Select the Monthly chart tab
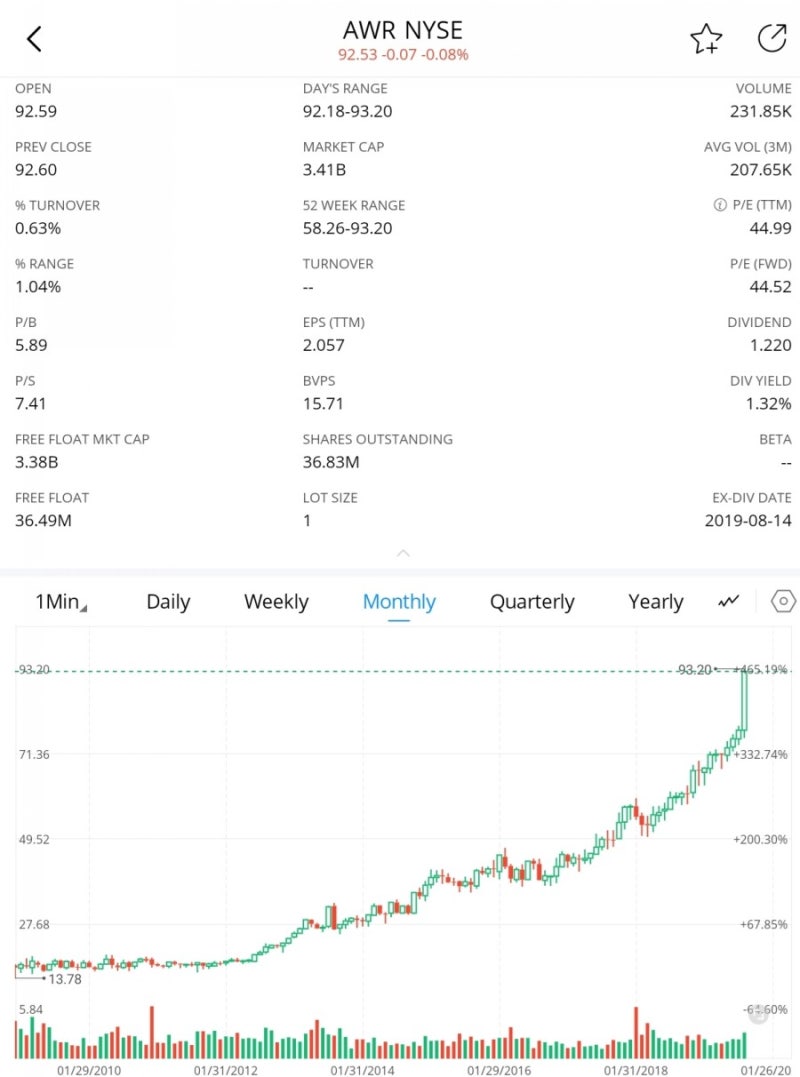 (x=399, y=602)
